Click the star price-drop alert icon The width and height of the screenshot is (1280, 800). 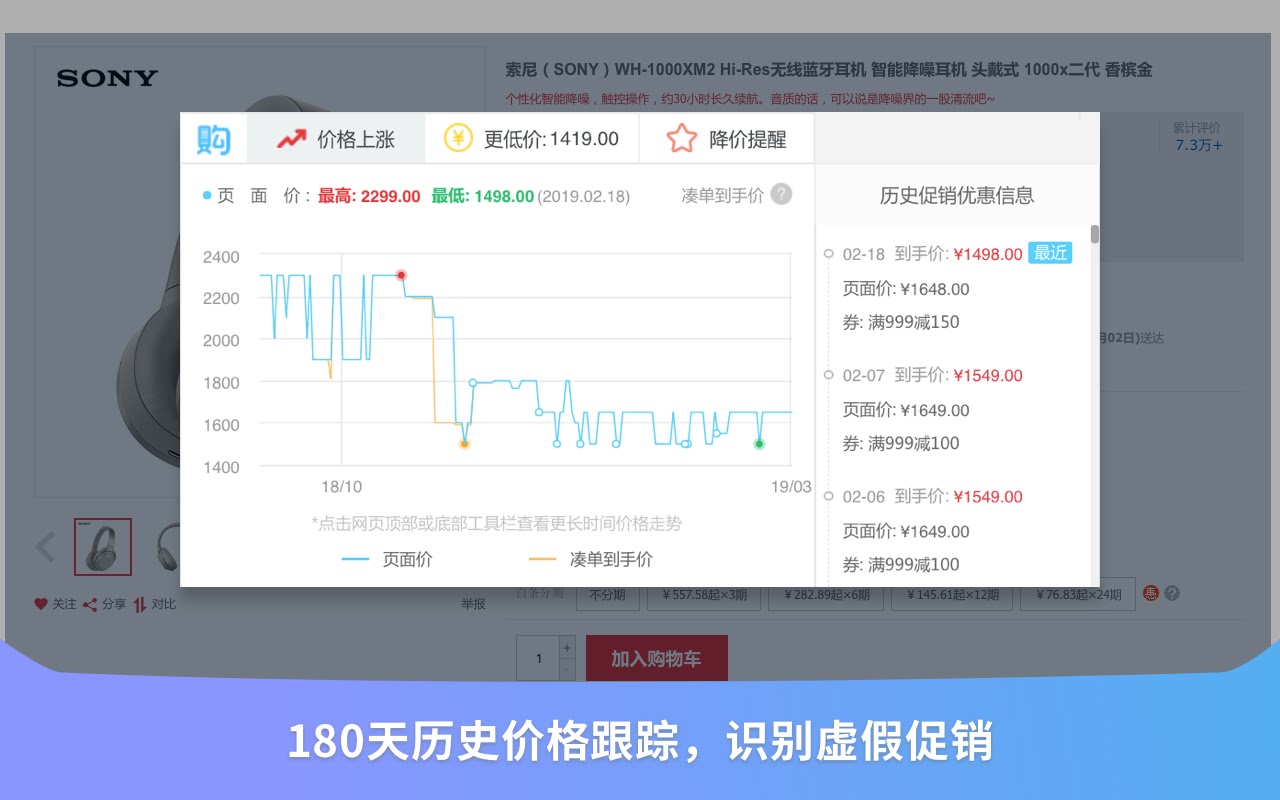tap(681, 138)
